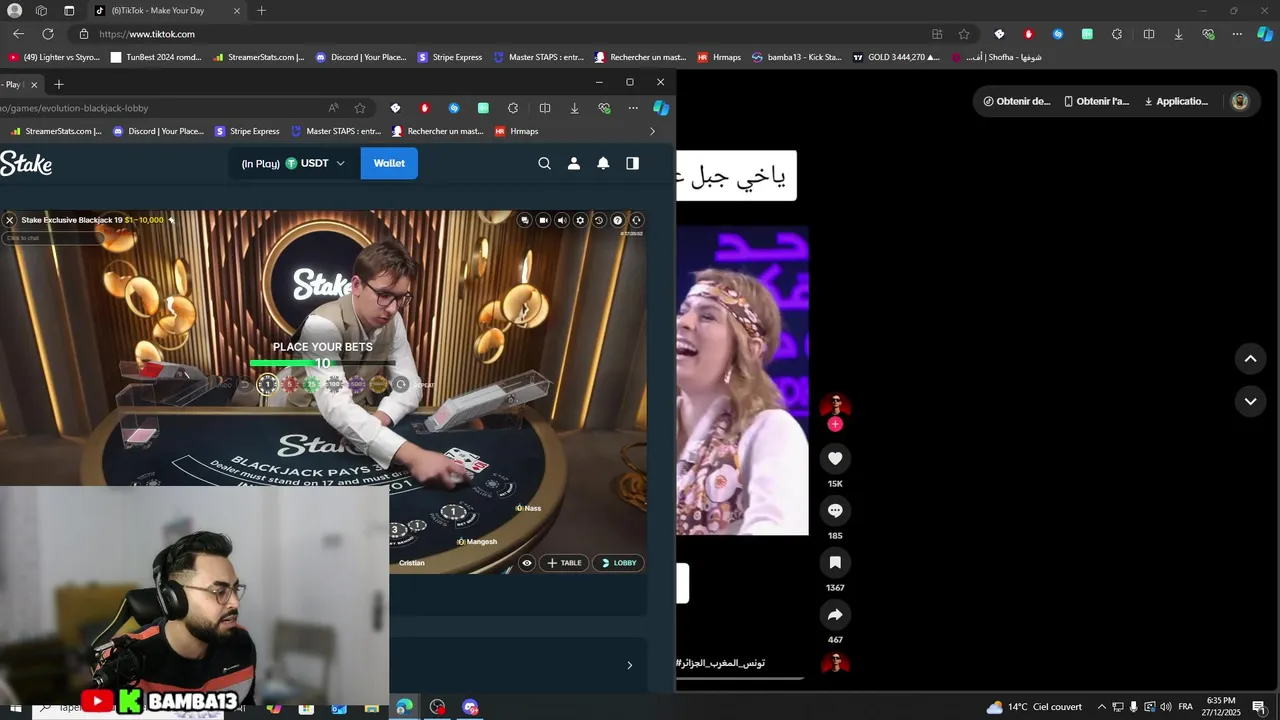
Task: Open Stake notifications bell
Action: (603, 163)
